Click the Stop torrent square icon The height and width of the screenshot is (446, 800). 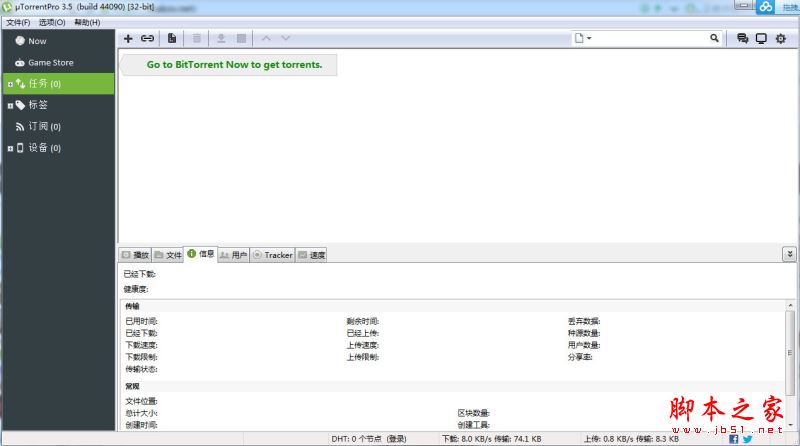(241, 38)
